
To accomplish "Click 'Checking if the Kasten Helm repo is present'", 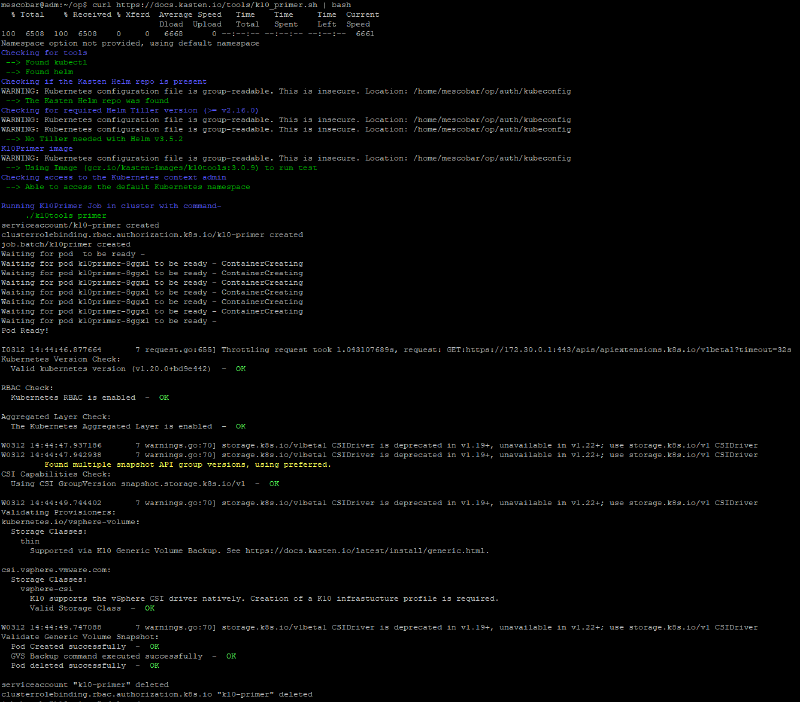I will 104,82.
